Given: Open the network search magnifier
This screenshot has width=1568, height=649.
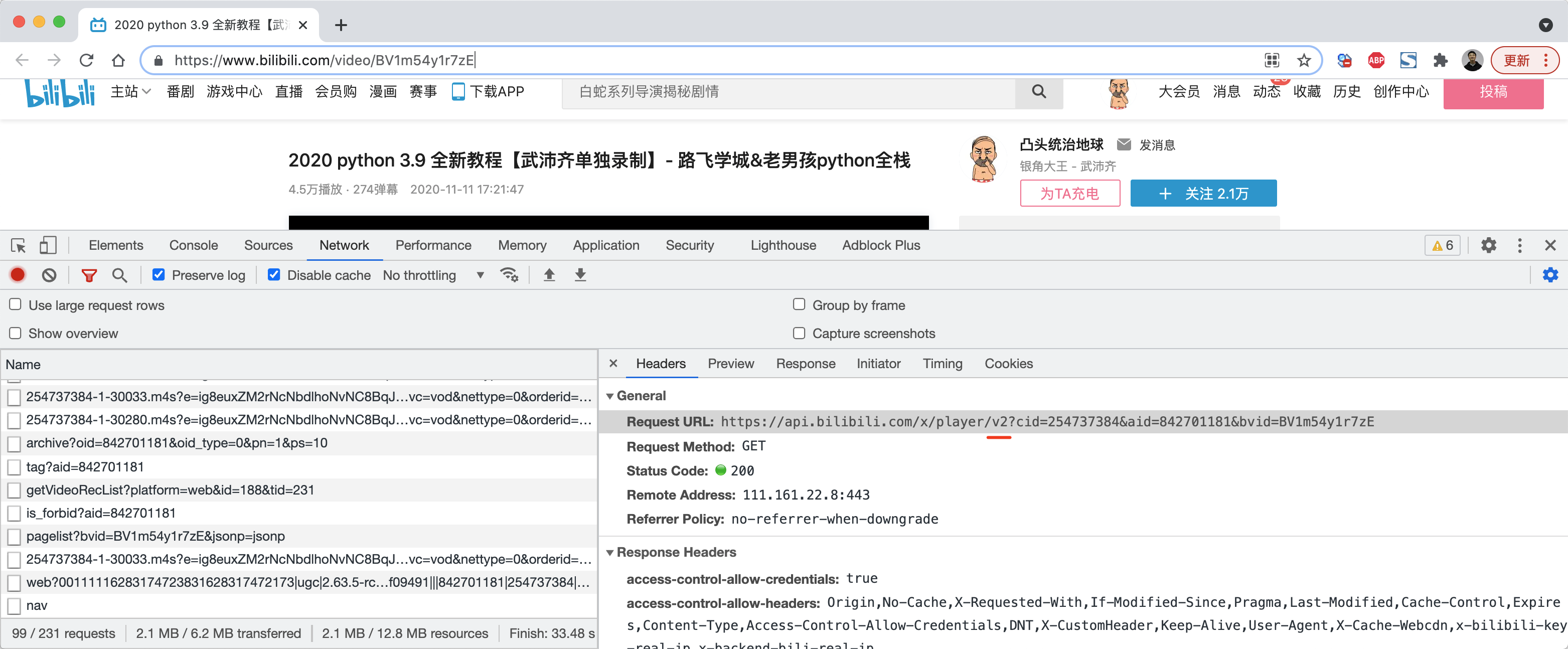Looking at the screenshot, I should (x=120, y=275).
